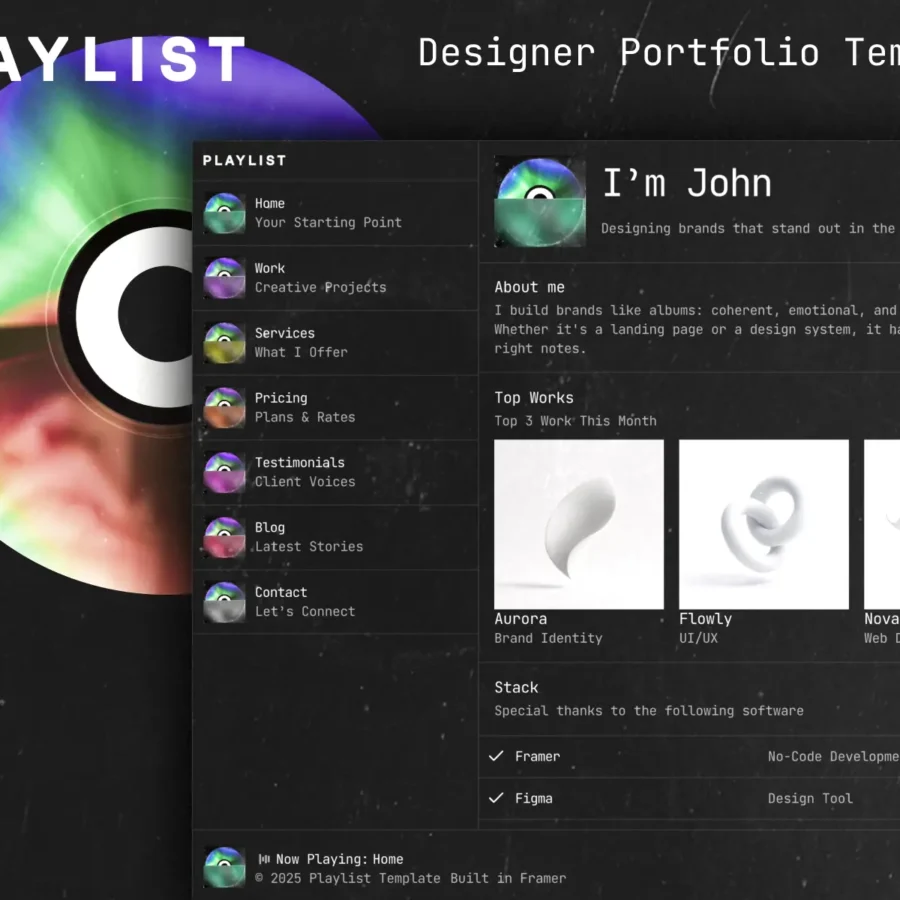Click the 'Built in Framer' footer text
900x900 pixels.
point(508,878)
